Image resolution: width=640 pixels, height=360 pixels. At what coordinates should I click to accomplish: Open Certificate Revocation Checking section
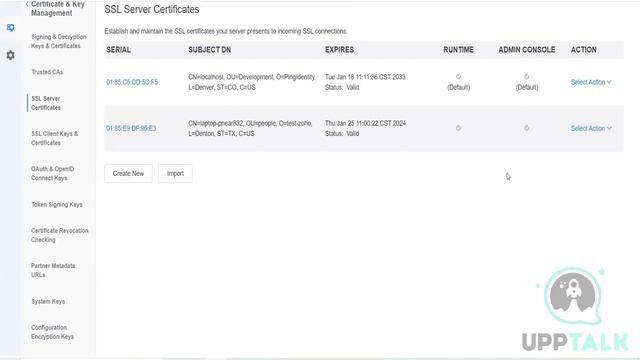(60, 235)
